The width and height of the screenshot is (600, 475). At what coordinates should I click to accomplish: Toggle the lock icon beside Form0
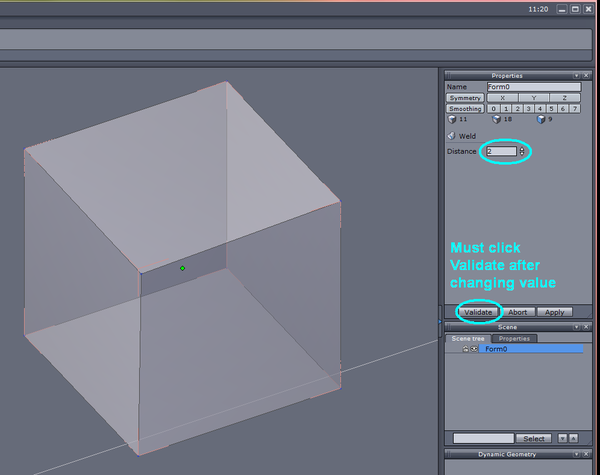[465, 349]
